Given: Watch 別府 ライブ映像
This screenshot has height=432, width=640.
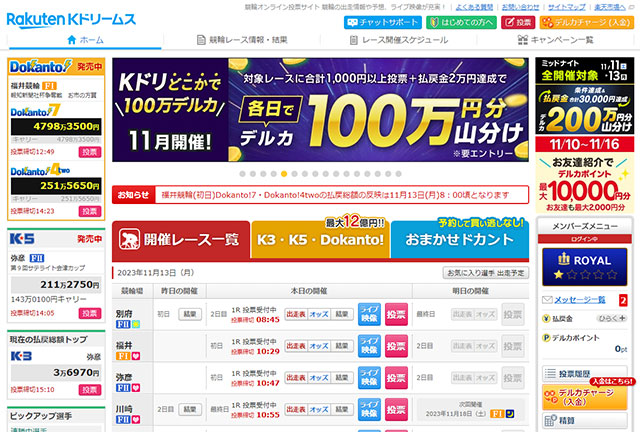Looking at the screenshot, I should [369, 314].
